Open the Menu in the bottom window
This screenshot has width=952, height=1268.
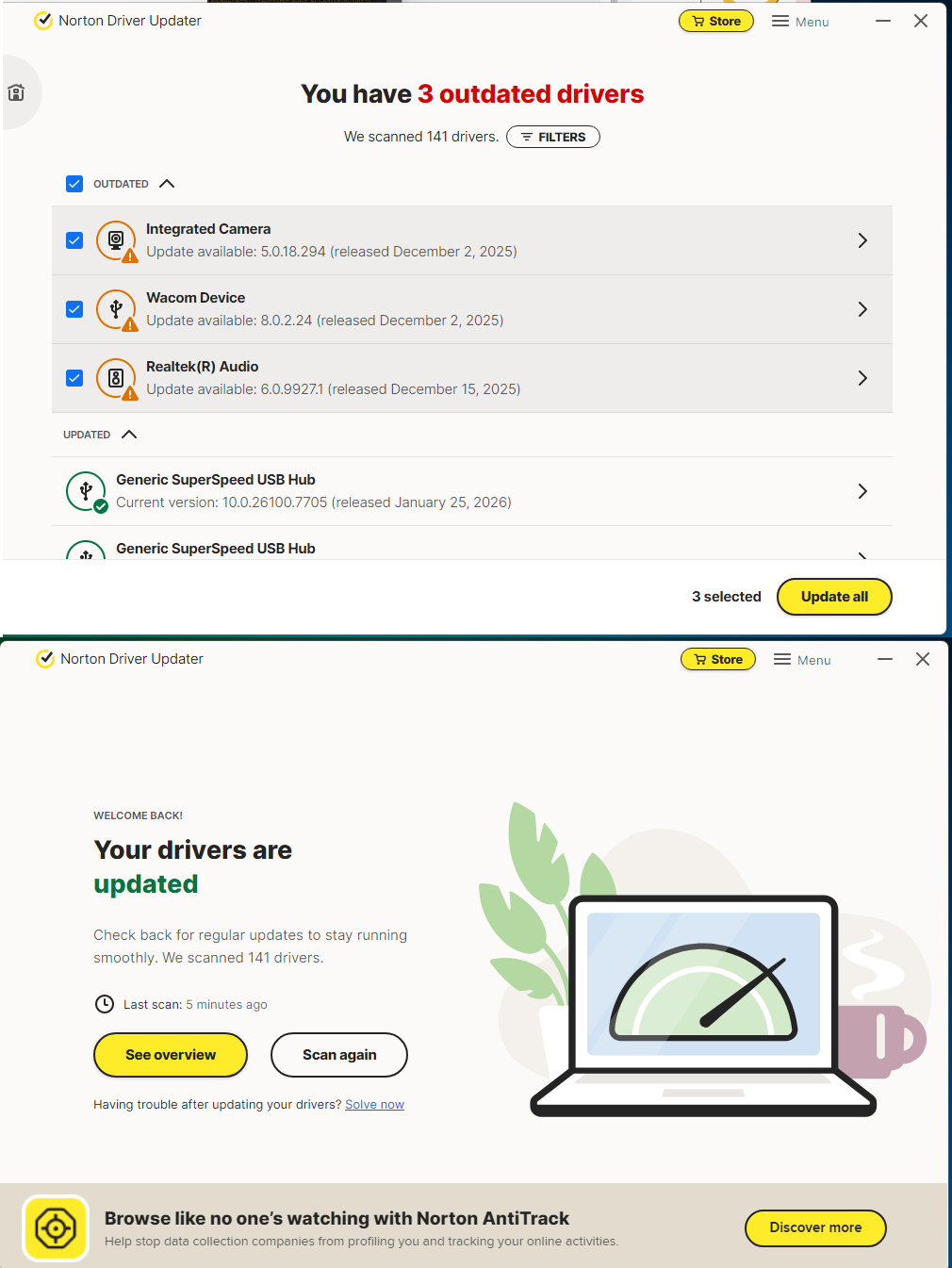(802, 659)
